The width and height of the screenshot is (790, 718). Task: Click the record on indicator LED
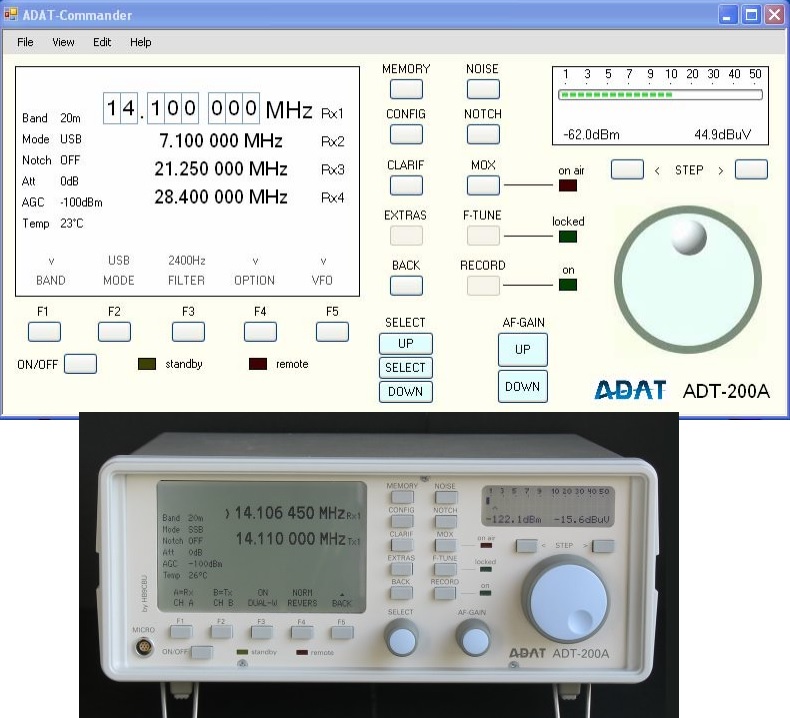[568, 285]
